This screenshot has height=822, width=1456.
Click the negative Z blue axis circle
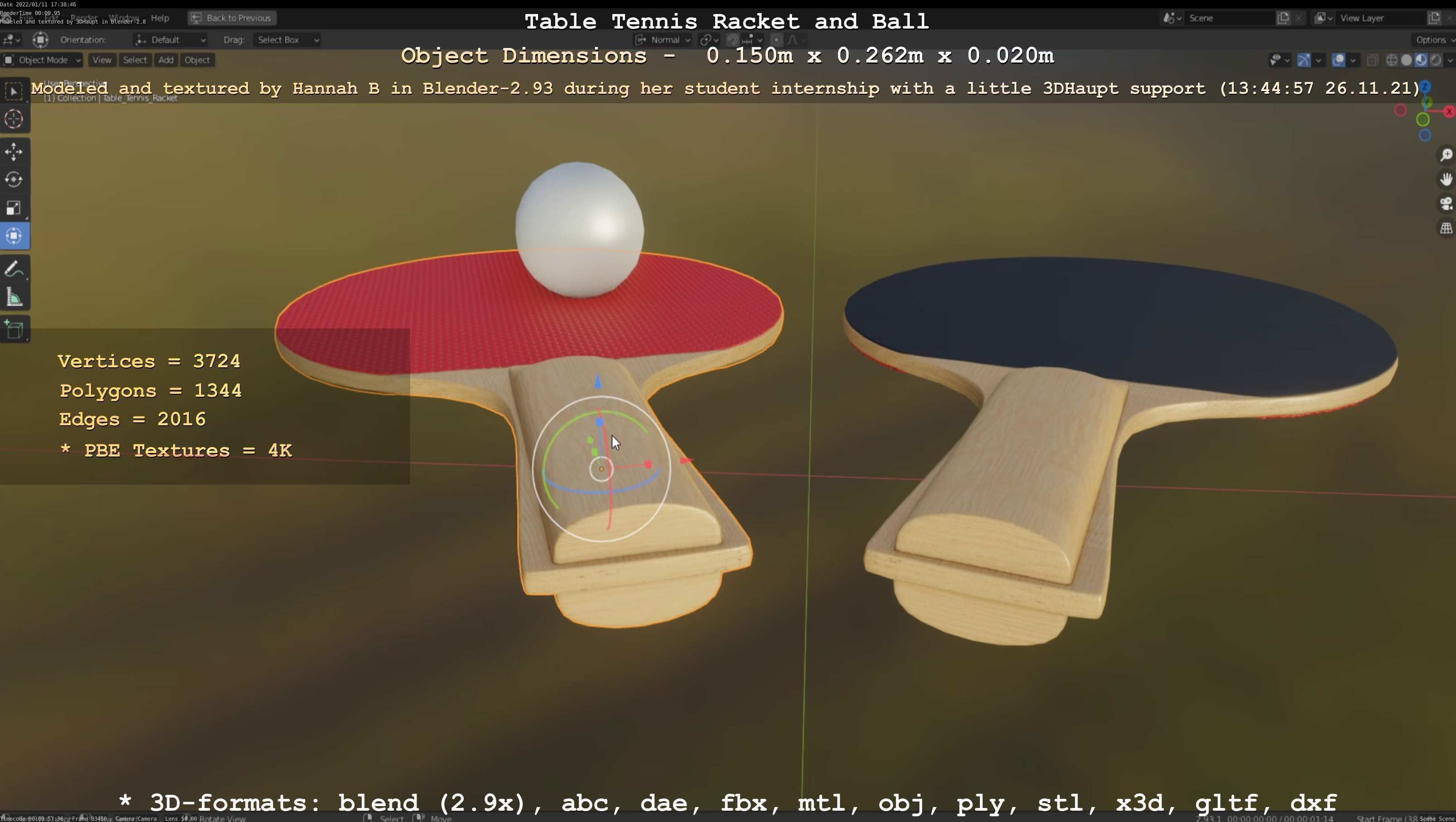click(1425, 136)
